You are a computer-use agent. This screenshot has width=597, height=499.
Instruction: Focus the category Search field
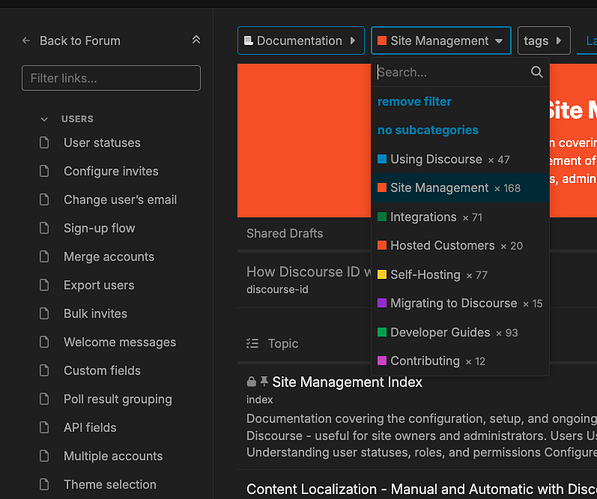[453, 72]
